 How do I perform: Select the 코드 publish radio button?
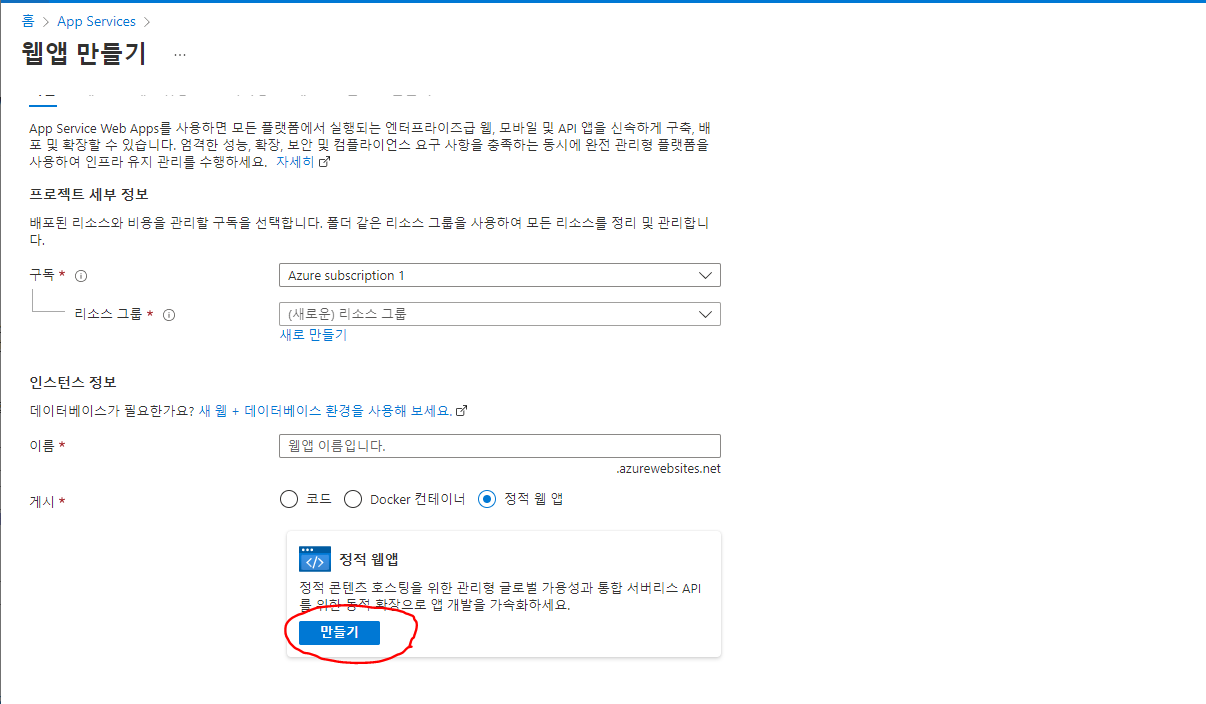coord(289,499)
